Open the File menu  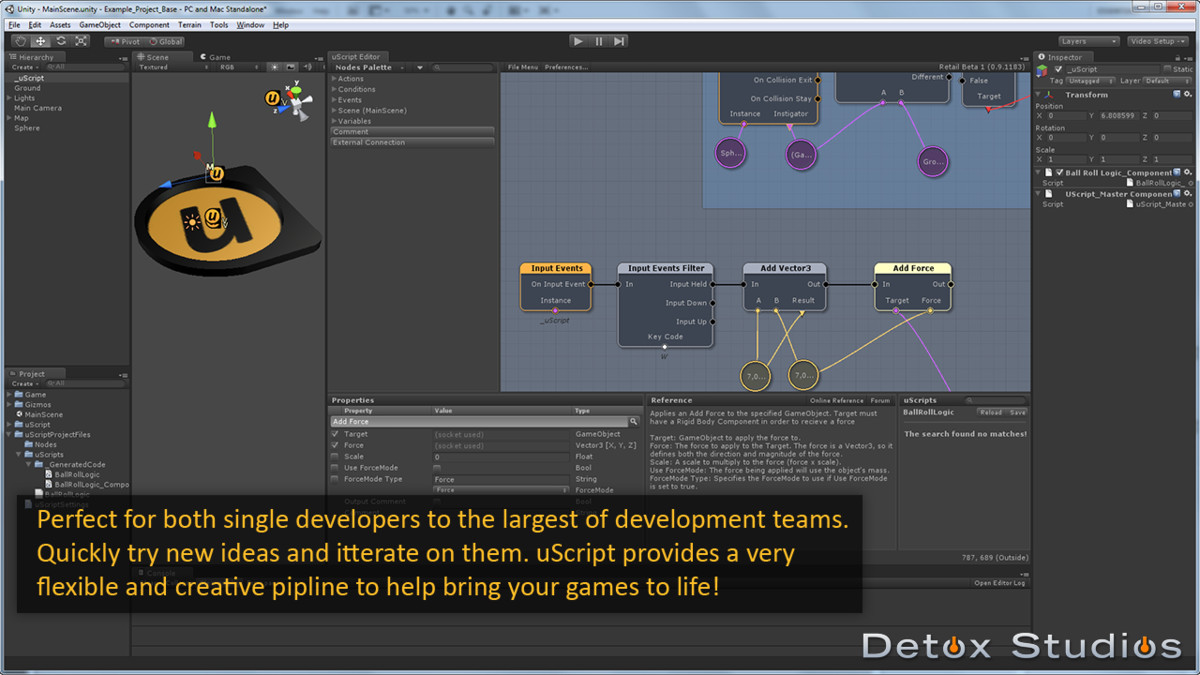click(14, 25)
